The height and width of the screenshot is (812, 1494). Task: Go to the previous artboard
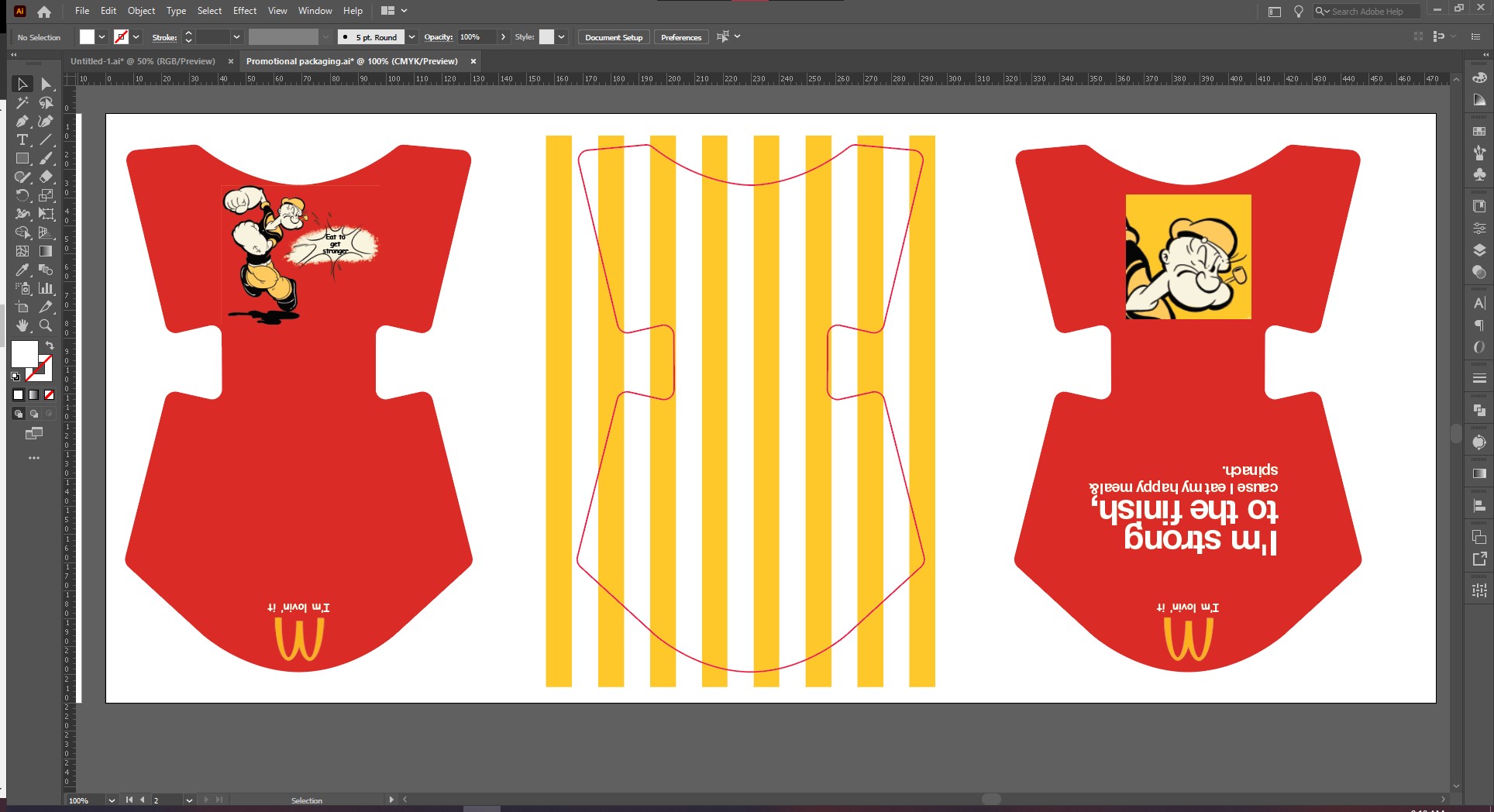pyautogui.click(x=143, y=800)
